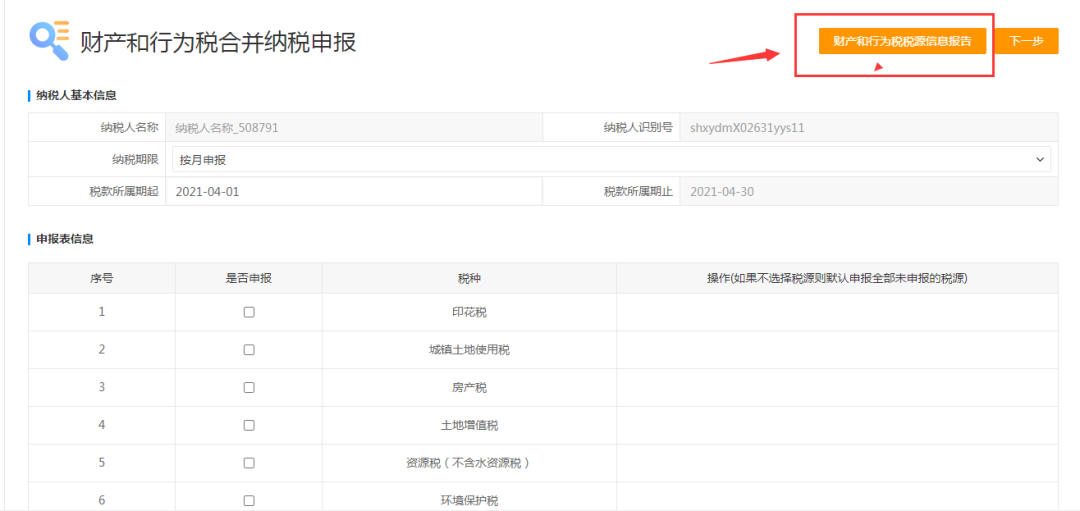Click the magnifier logo icon beside the title
This screenshot has height=511, width=1080.
click(49, 41)
